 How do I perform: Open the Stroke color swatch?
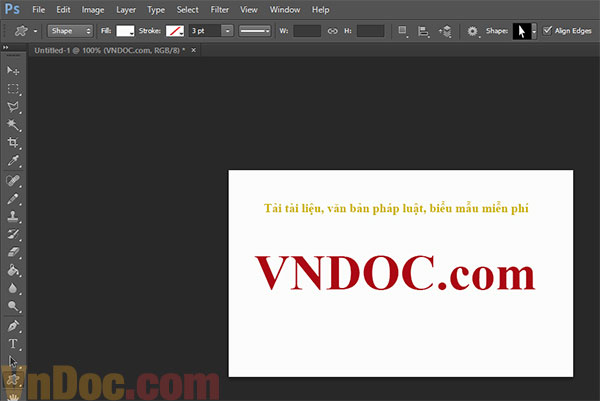[175, 31]
